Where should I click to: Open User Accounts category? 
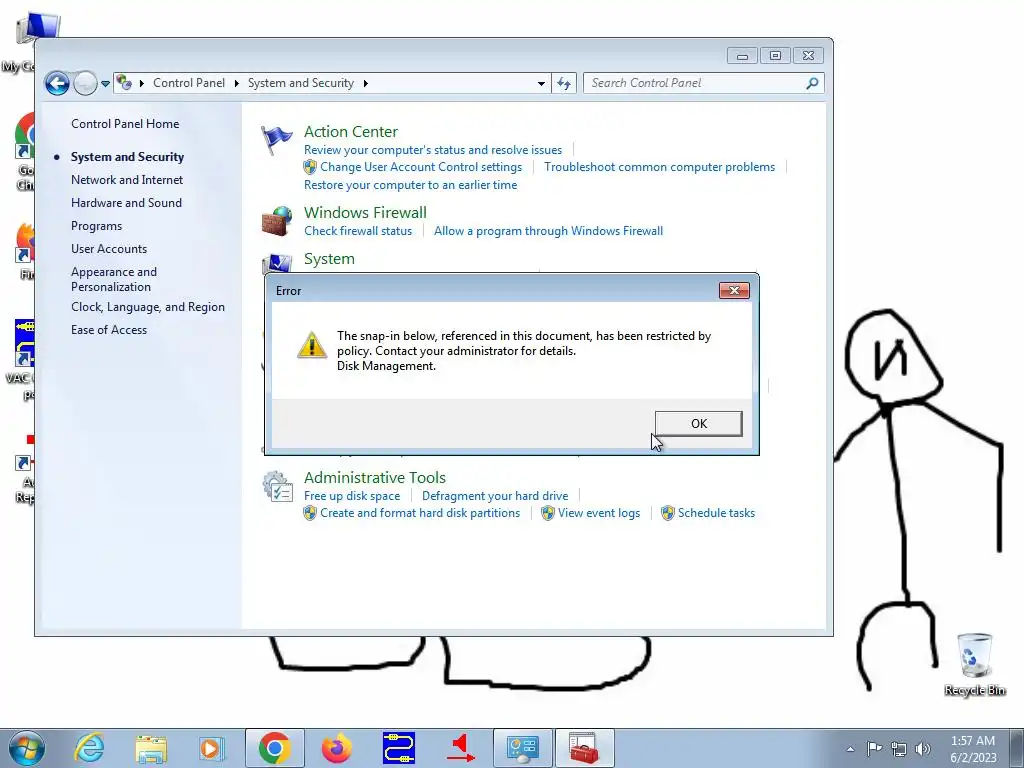pos(109,249)
